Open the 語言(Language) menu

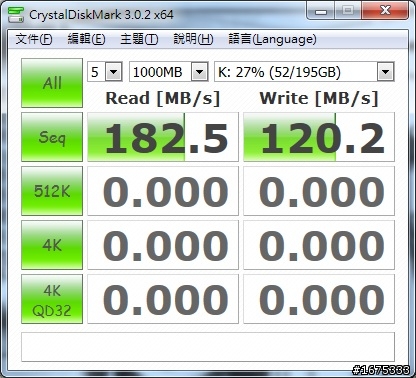[x=272, y=39]
